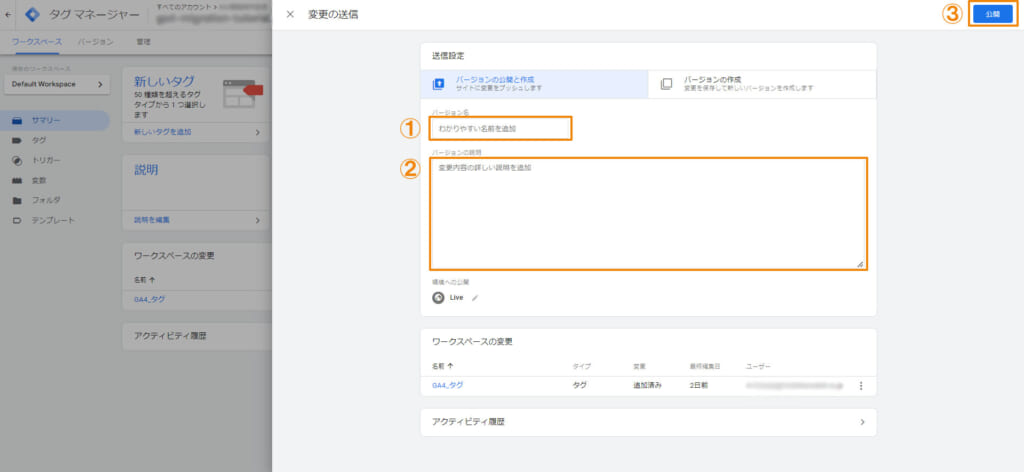Expand アクティビティ履歴 section in panel
This screenshot has width=1024, height=472.
pos(648,422)
